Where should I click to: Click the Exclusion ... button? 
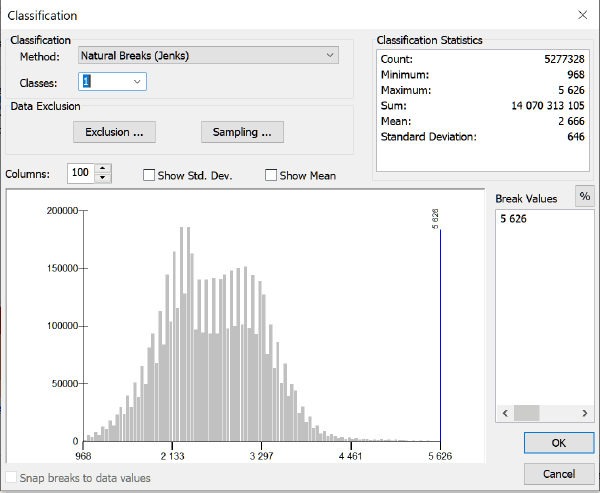pos(114,132)
